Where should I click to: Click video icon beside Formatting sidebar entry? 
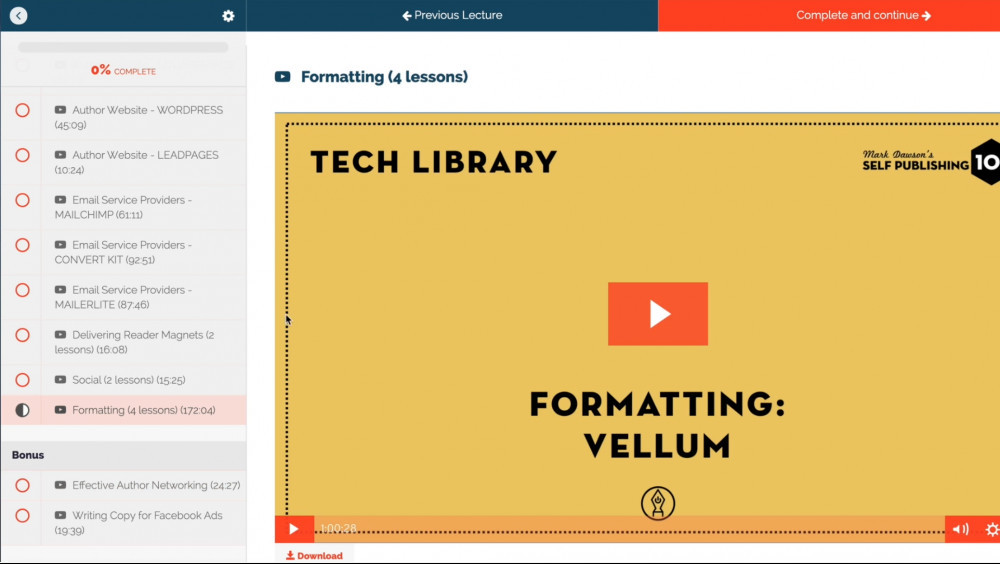[60, 410]
